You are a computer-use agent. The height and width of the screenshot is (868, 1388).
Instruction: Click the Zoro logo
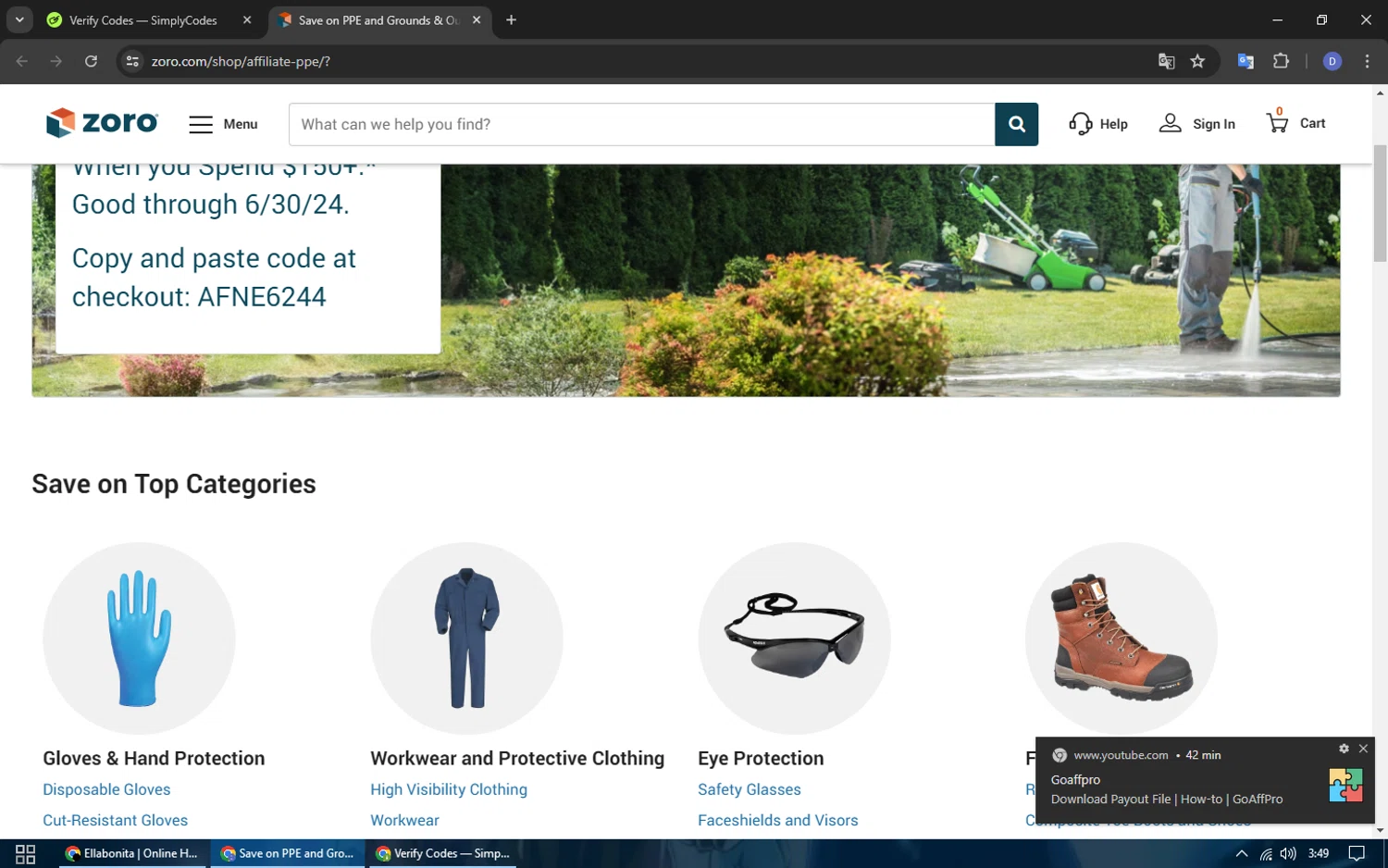[x=102, y=122]
